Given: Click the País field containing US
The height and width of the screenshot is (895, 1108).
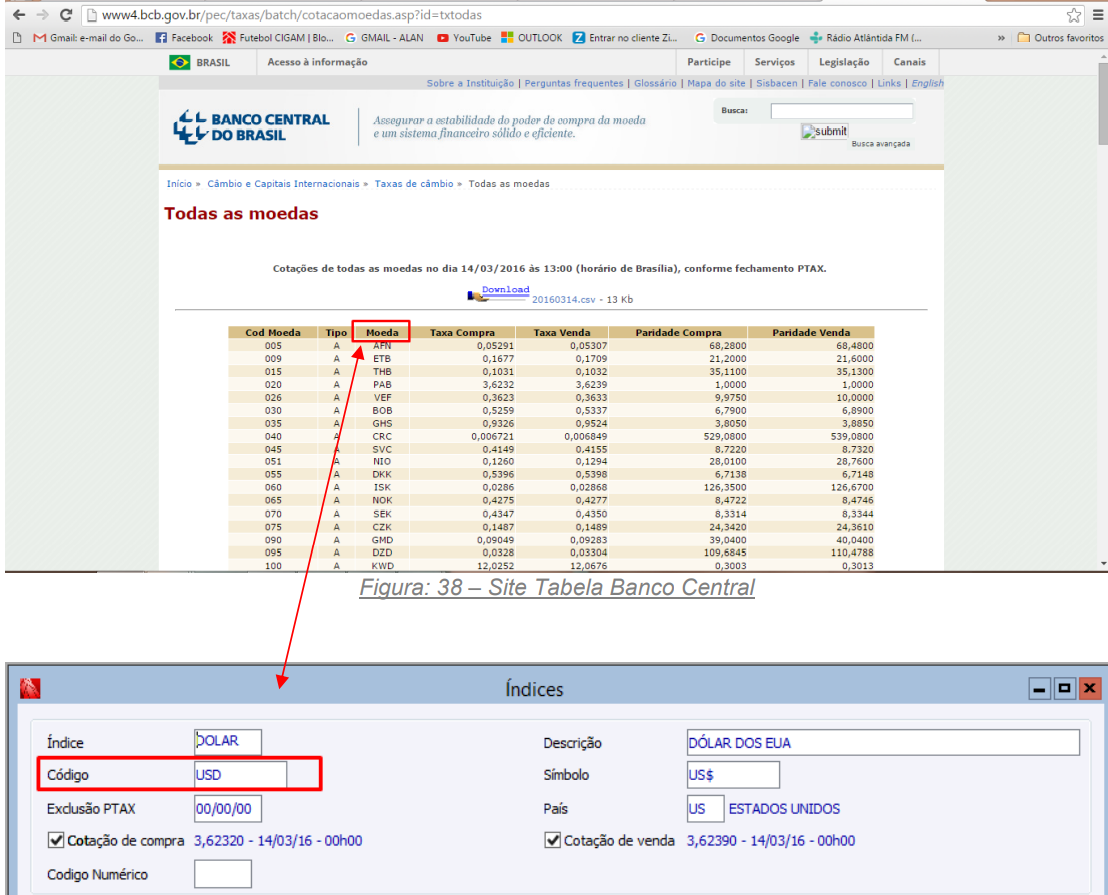Looking at the screenshot, I should (705, 808).
